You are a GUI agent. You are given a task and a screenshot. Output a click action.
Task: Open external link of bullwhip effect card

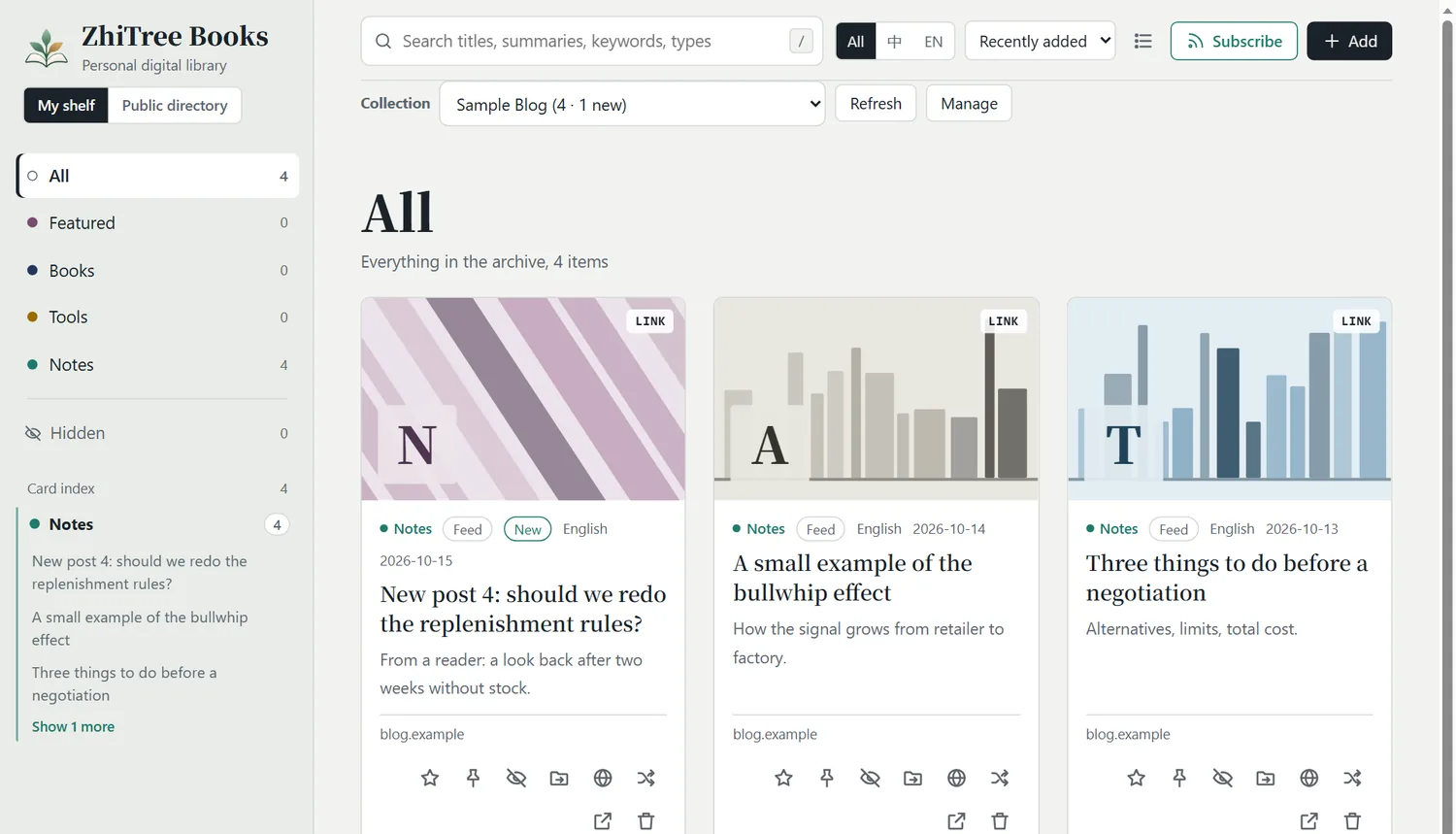click(x=956, y=821)
